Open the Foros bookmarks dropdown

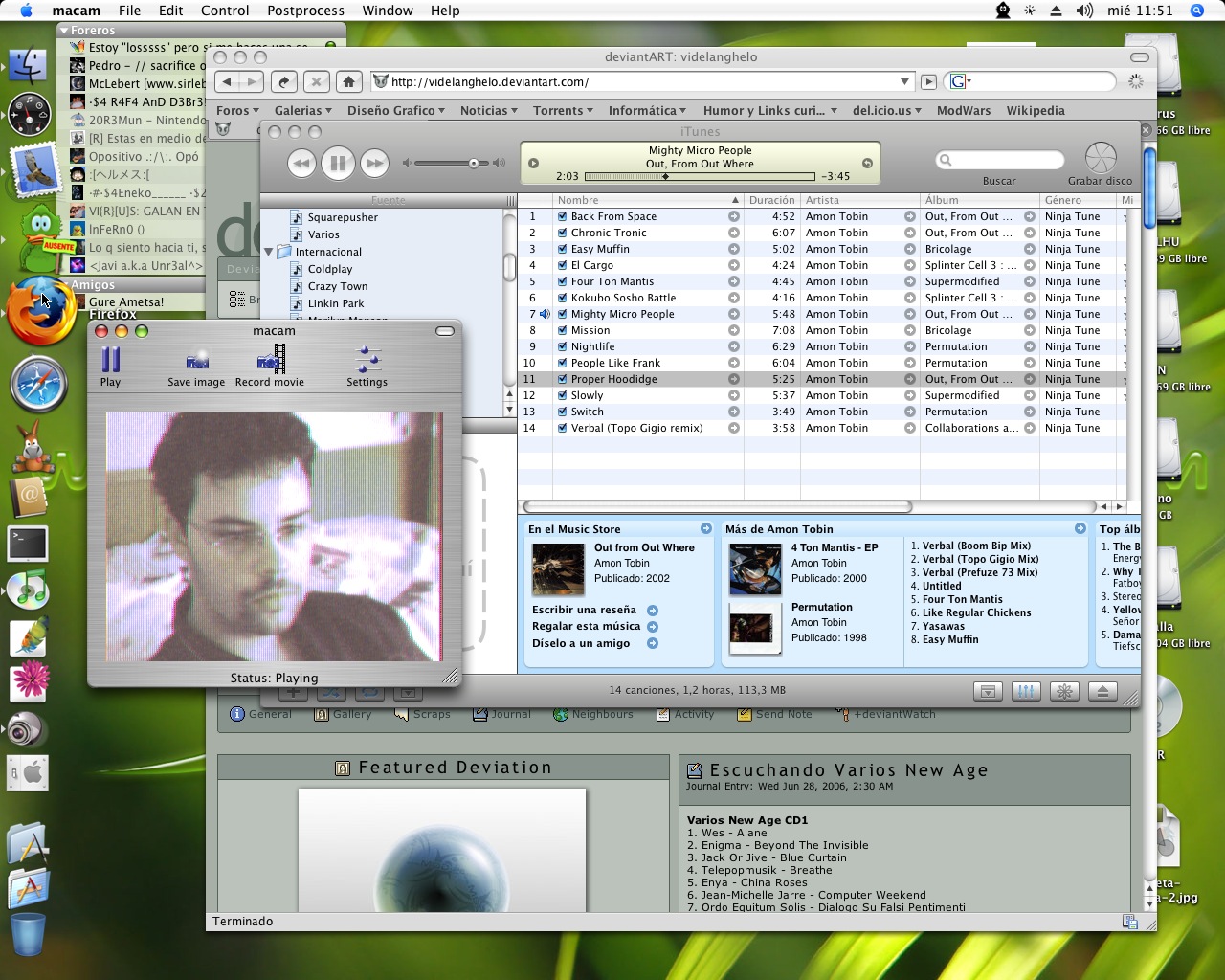tap(237, 111)
